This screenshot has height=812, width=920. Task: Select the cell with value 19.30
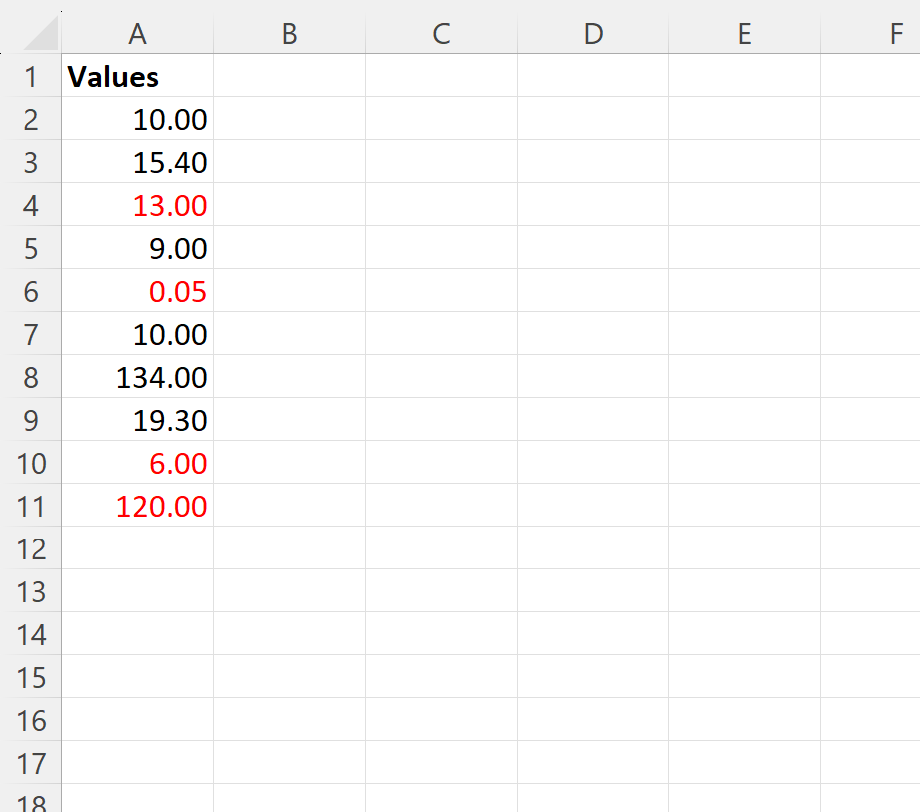point(137,419)
